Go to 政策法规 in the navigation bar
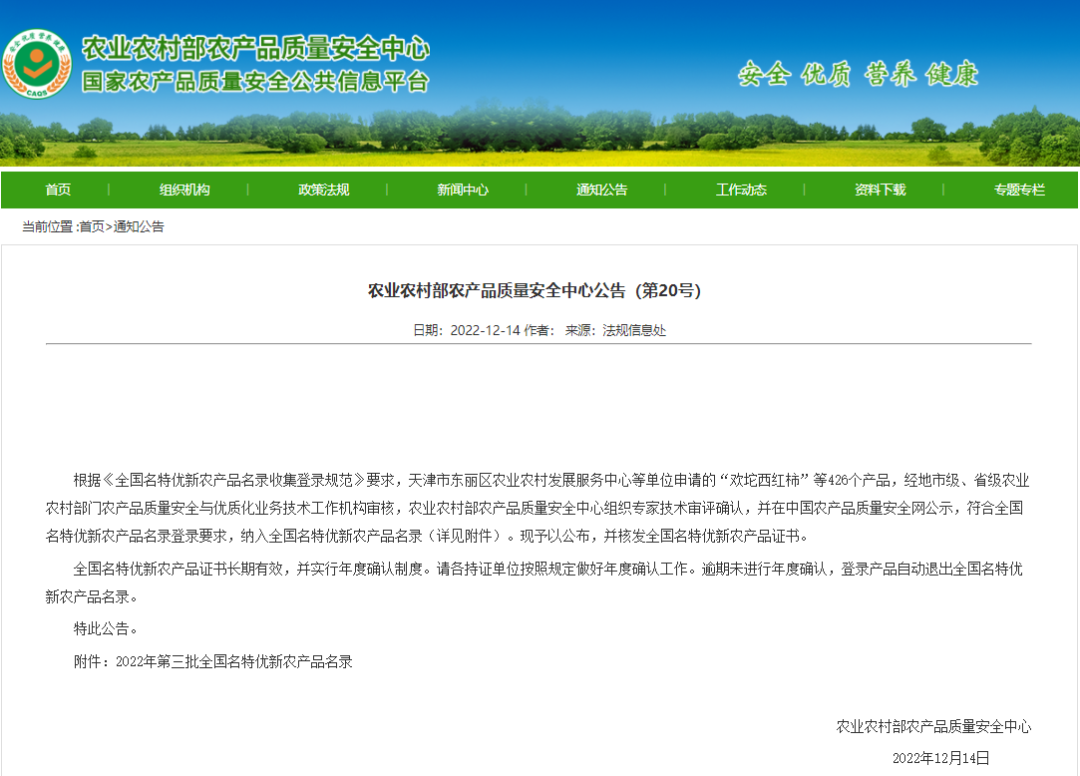 pyautogui.click(x=324, y=190)
